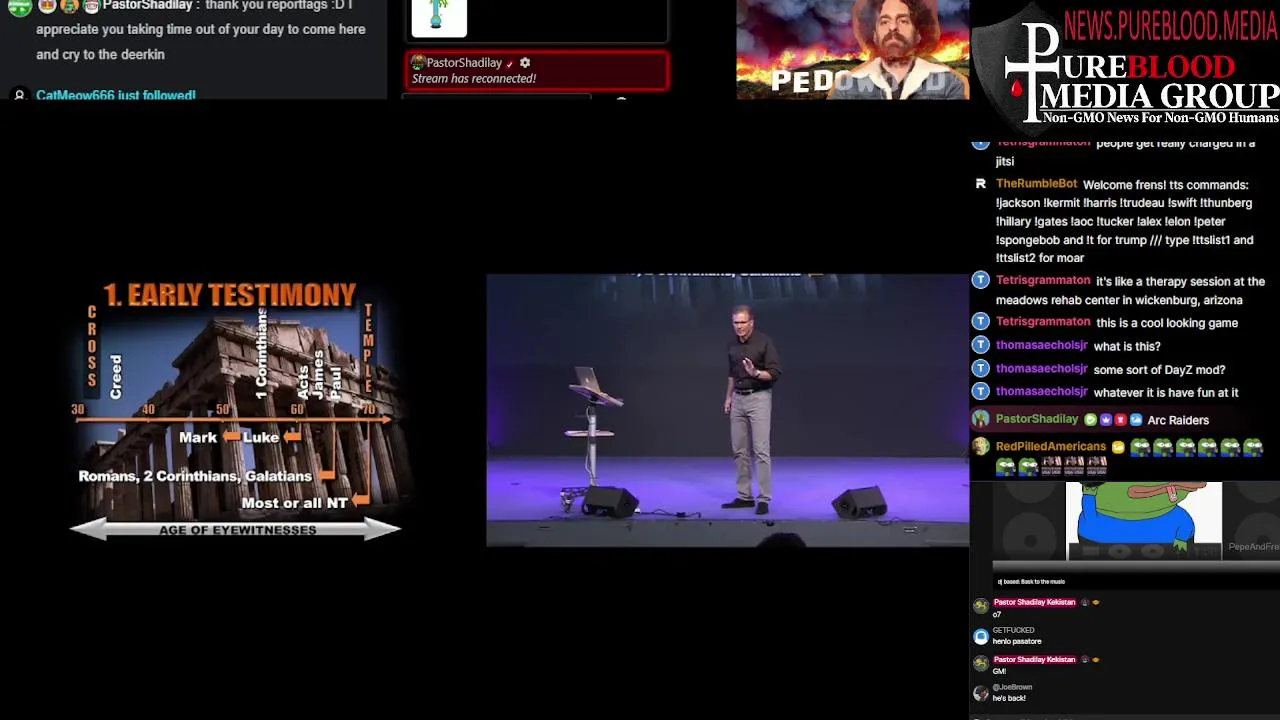Click the white thumbnail above reconnect notice
The width and height of the screenshot is (1280, 720).
coord(439,17)
